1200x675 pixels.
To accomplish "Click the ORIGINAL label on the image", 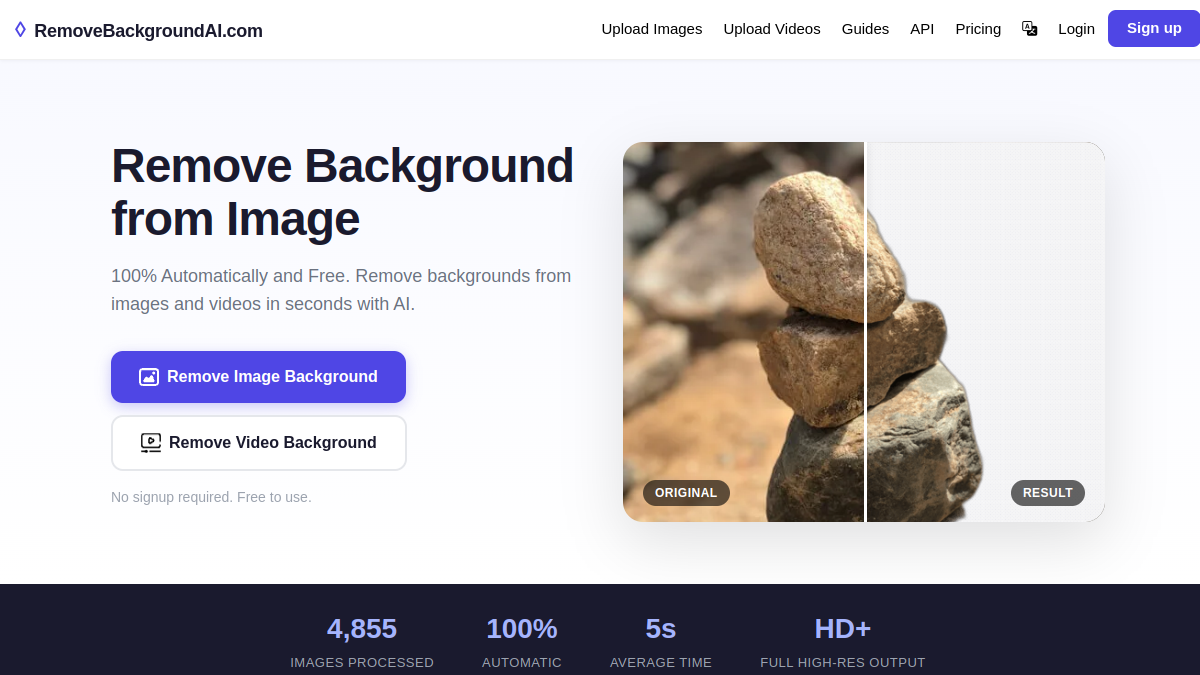I will pyautogui.click(x=686, y=493).
